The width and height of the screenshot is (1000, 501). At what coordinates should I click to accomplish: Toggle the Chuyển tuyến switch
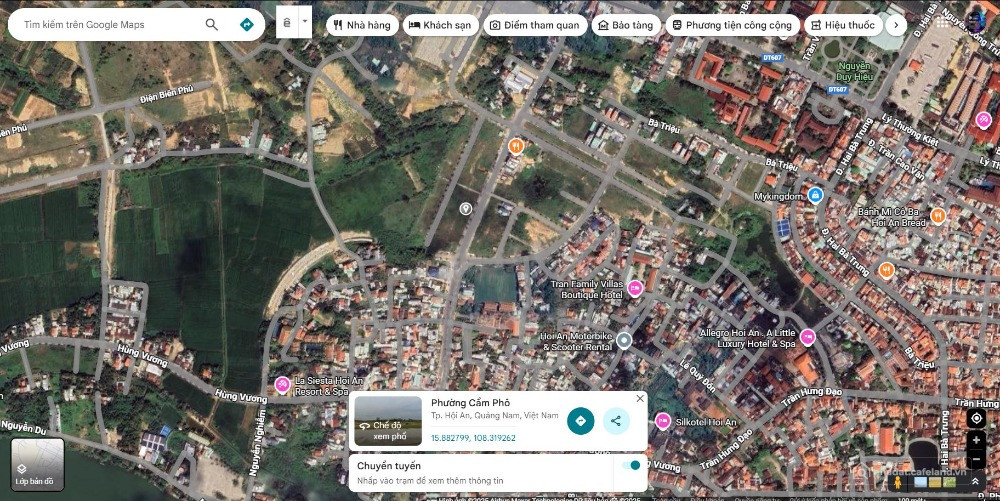630,465
